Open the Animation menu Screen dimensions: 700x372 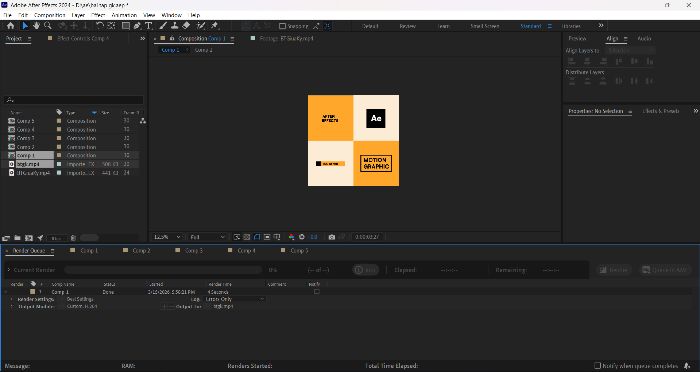pos(124,15)
